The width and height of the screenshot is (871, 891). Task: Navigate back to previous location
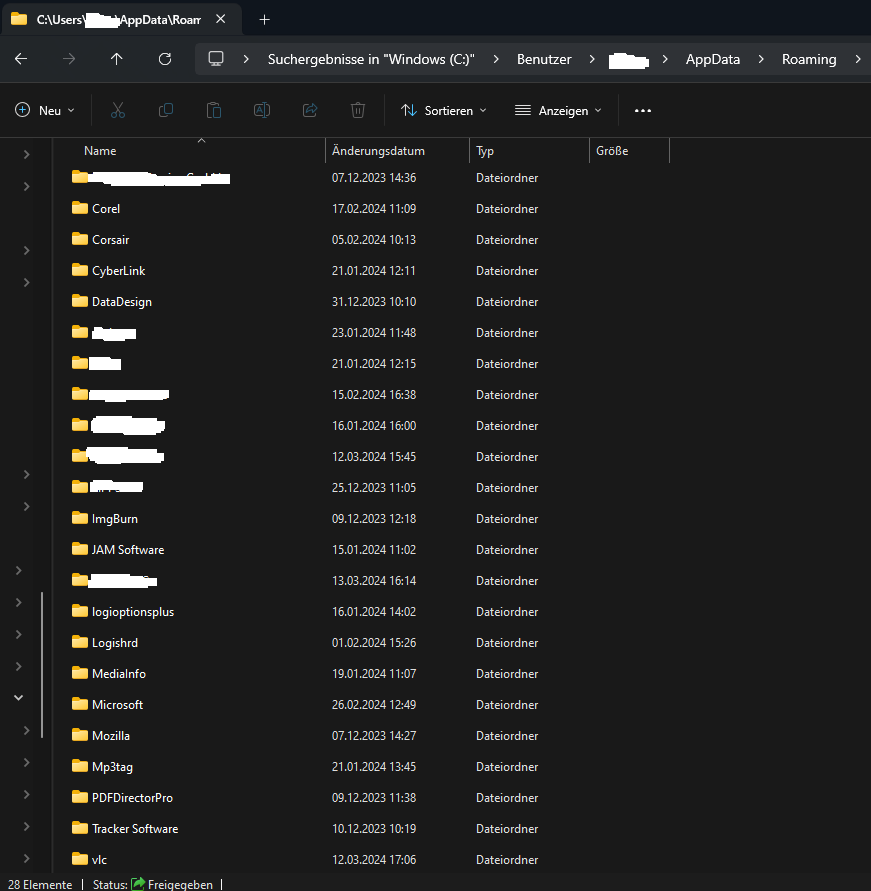pyautogui.click(x=21, y=59)
